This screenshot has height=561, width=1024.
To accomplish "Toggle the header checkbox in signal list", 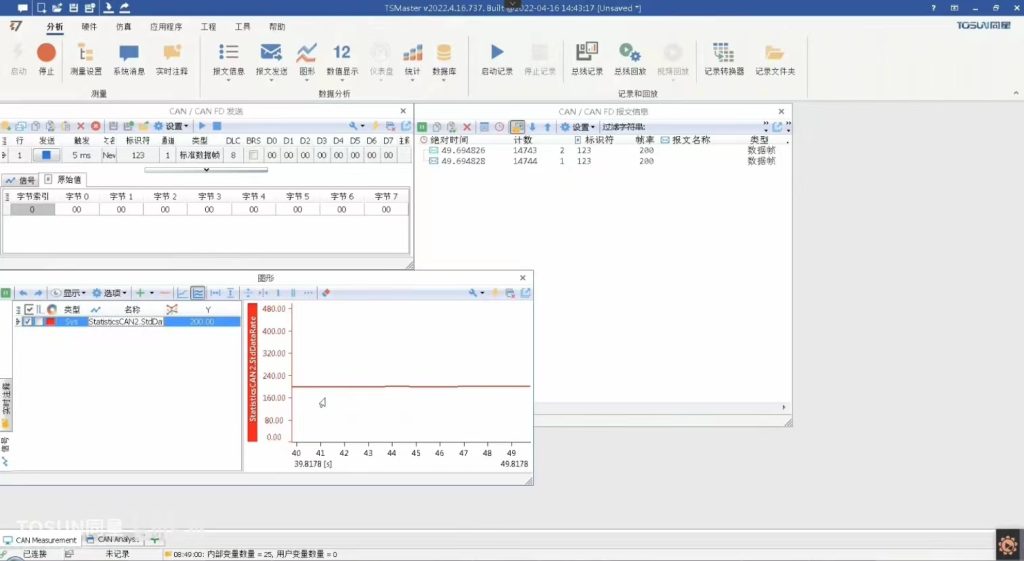I will 28,309.
